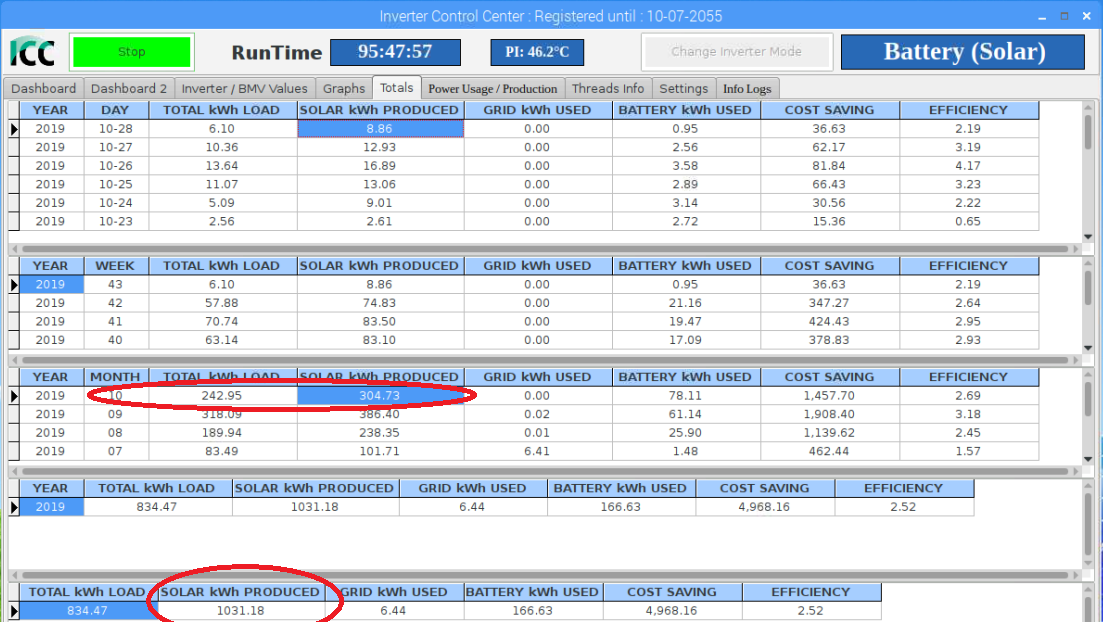Sort by COST SAVING header in daily table

(x=829, y=110)
